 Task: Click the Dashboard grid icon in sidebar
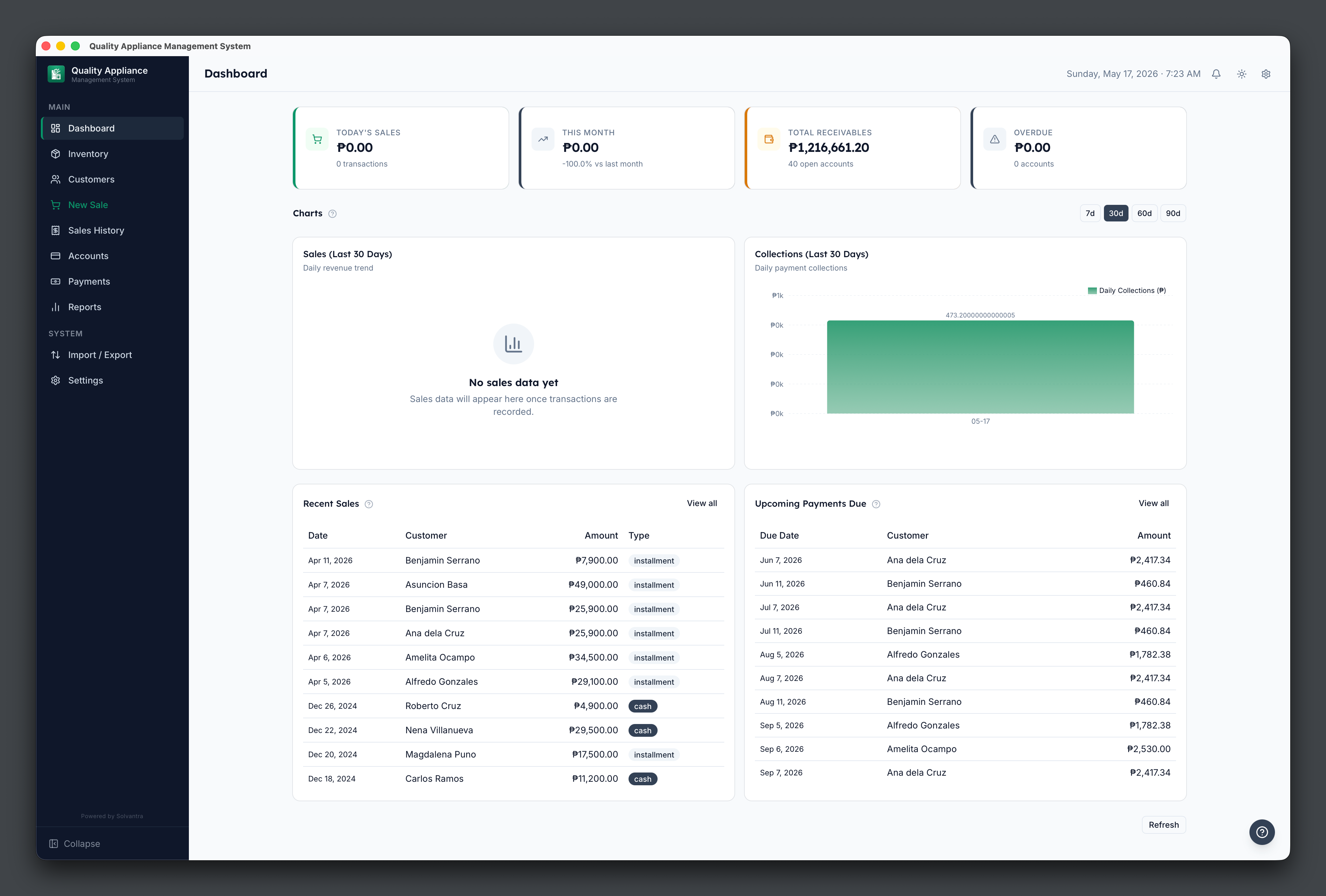(55, 128)
